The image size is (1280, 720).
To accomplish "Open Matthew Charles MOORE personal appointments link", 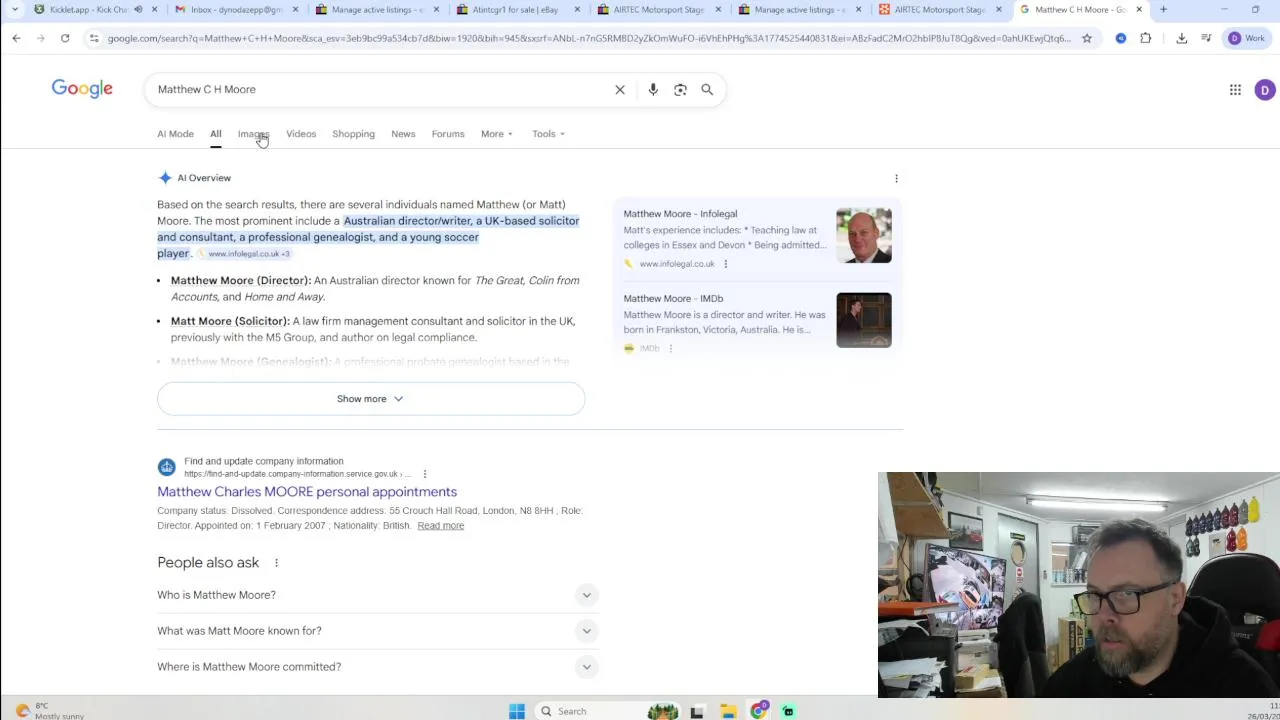I will tap(307, 492).
